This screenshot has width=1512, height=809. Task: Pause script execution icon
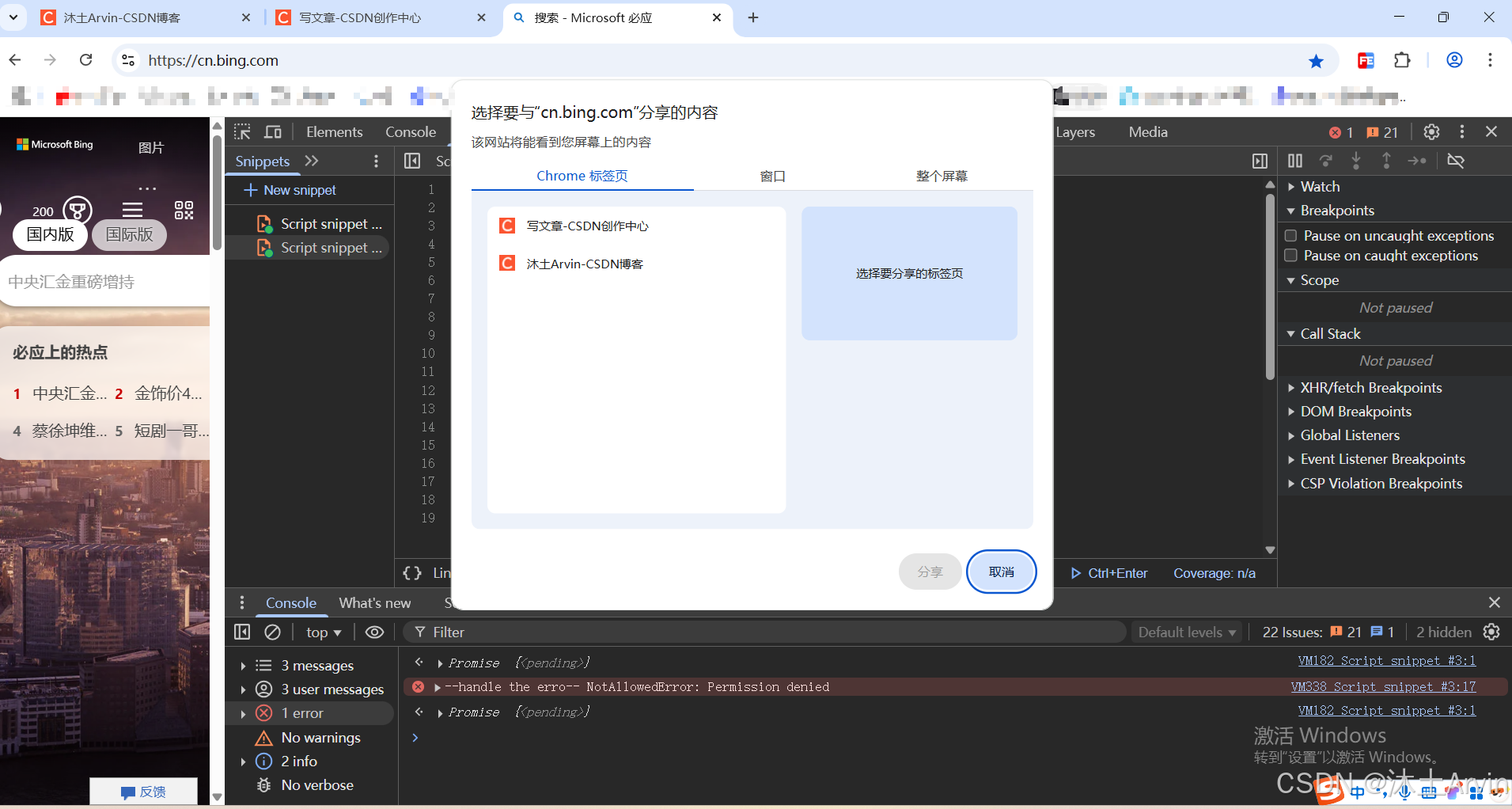click(x=1295, y=161)
